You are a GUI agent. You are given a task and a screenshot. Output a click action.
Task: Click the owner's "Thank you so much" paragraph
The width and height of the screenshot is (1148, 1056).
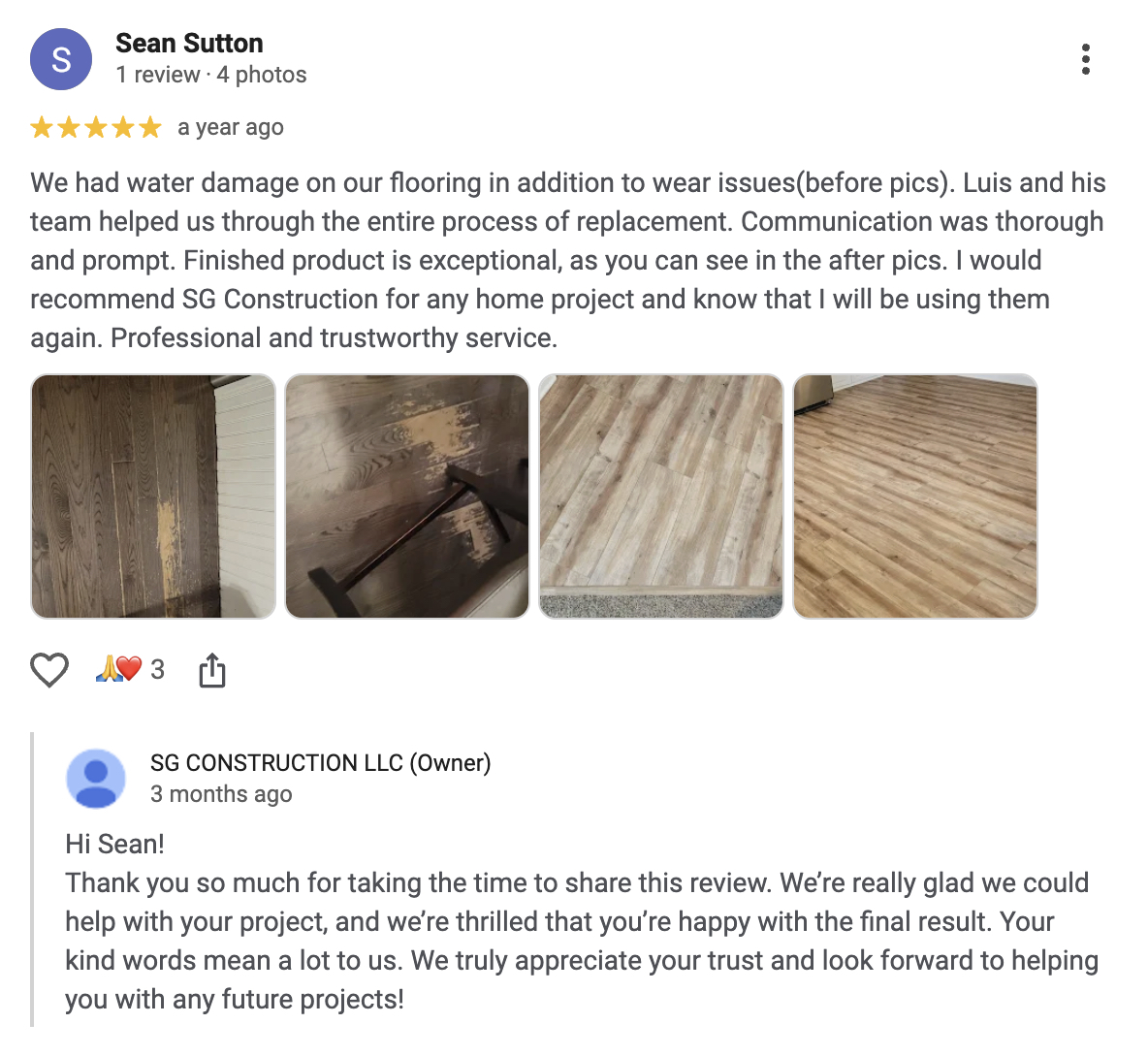click(582, 941)
